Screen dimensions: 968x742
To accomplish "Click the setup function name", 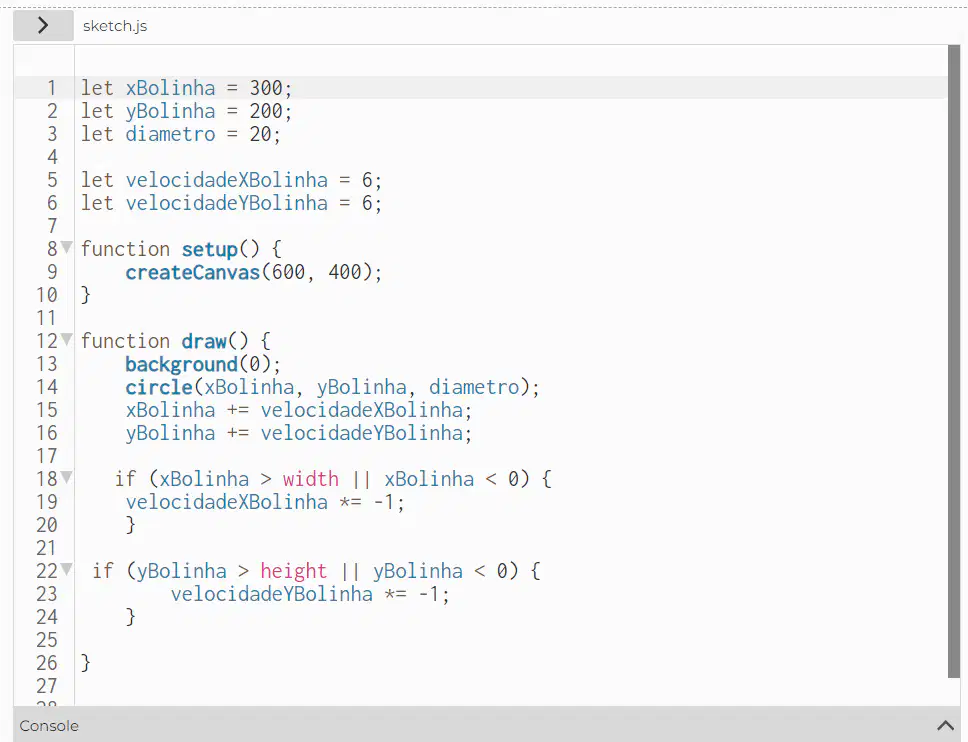I will click(x=209, y=249).
